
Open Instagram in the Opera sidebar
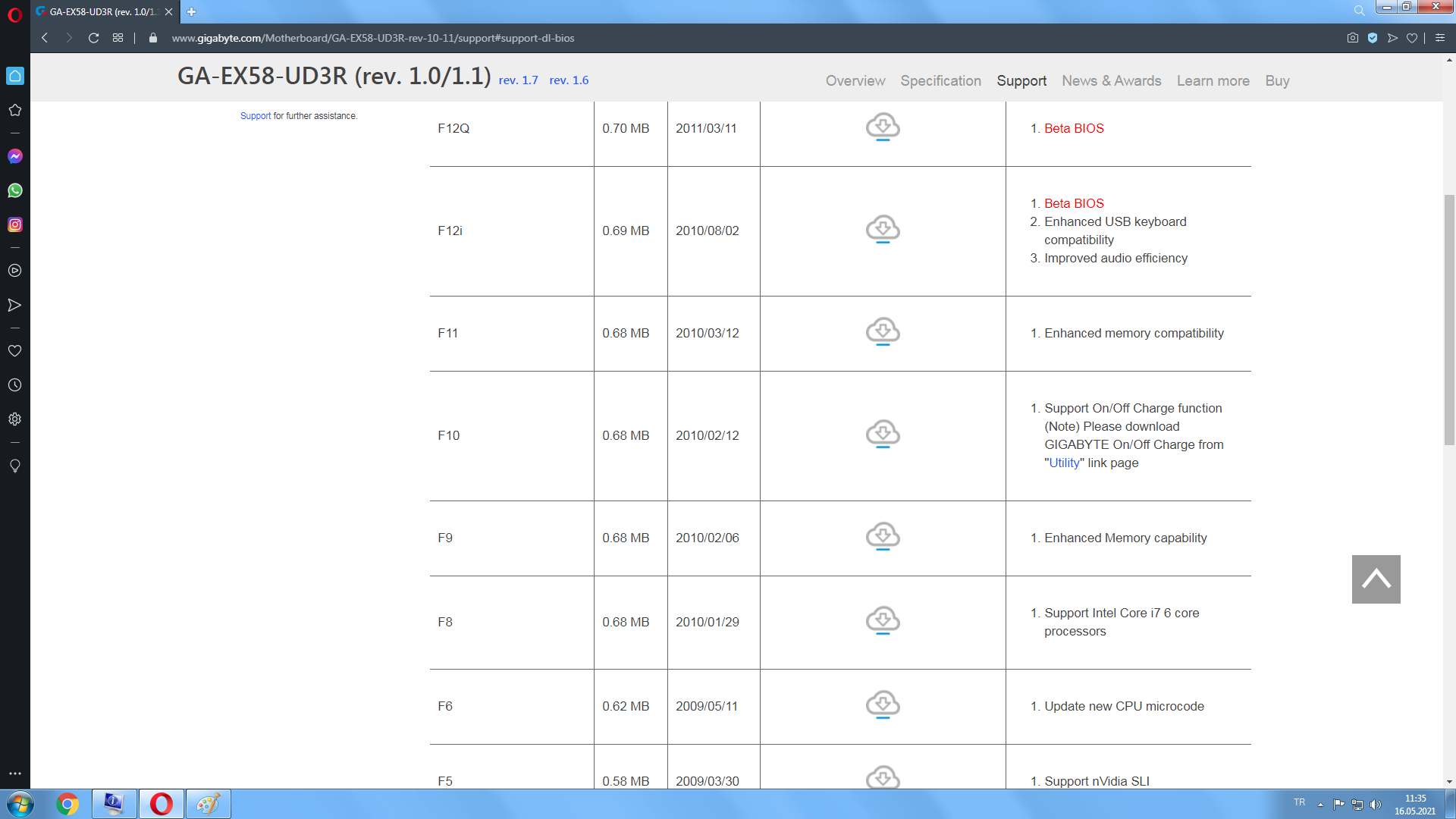tap(14, 224)
